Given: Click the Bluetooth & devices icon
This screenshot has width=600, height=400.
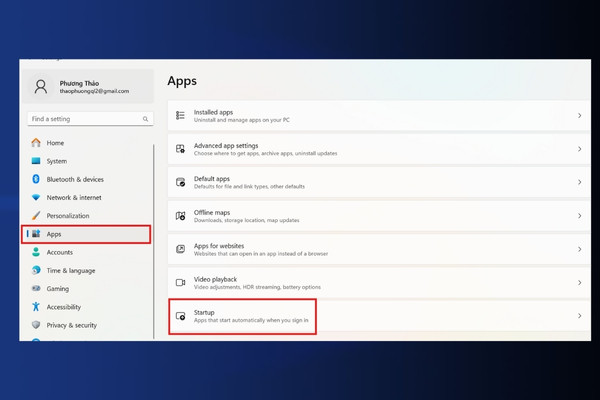Looking at the screenshot, I should [x=36, y=179].
